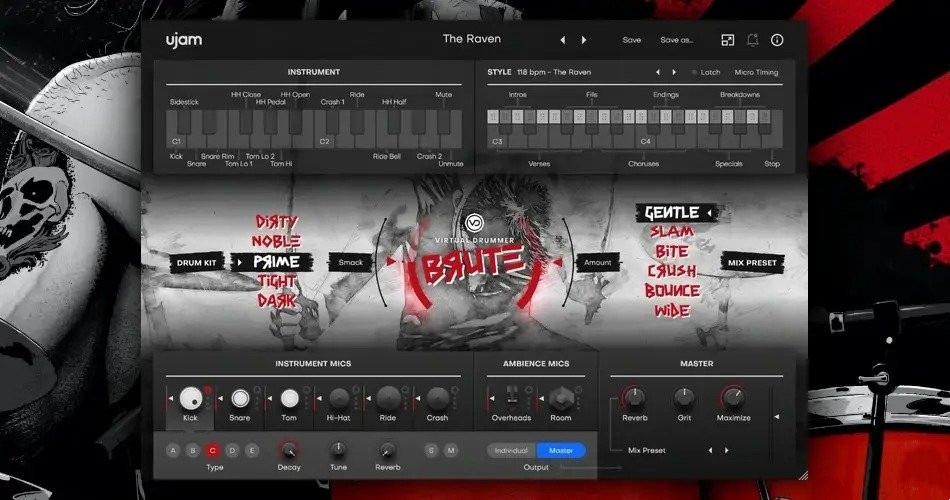
Task: Mute channel with M button
Action: [x=451, y=450]
